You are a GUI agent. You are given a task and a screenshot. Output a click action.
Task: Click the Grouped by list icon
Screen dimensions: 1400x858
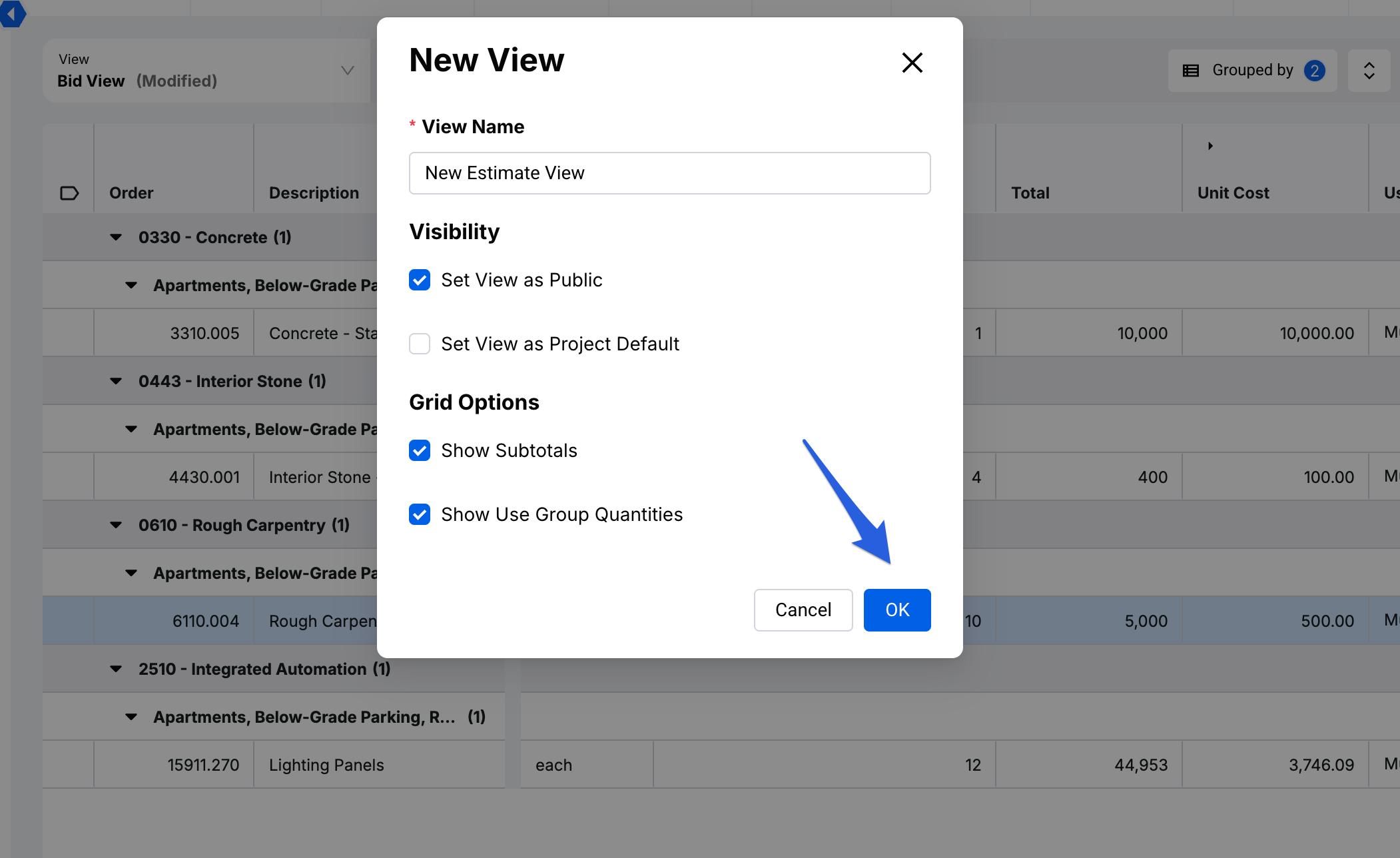[1191, 71]
